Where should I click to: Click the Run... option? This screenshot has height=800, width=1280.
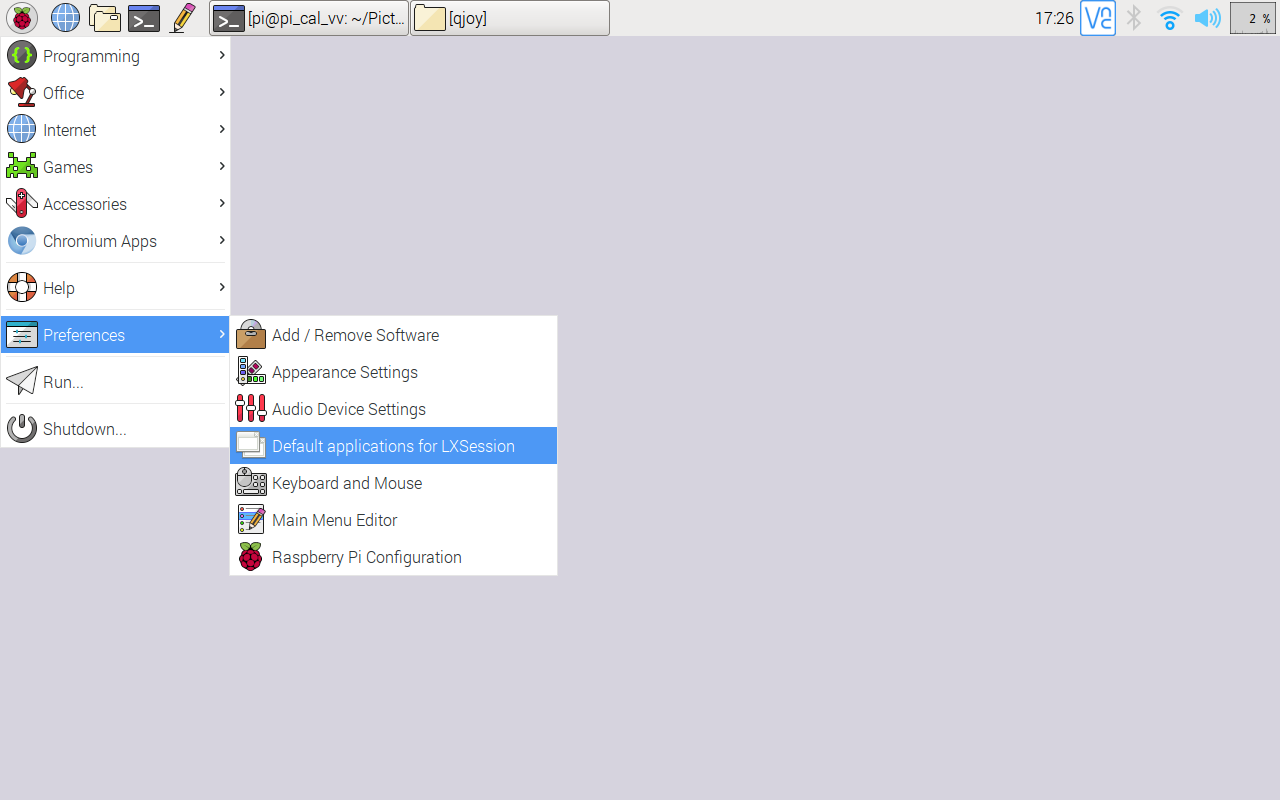click(x=62, y=381)
